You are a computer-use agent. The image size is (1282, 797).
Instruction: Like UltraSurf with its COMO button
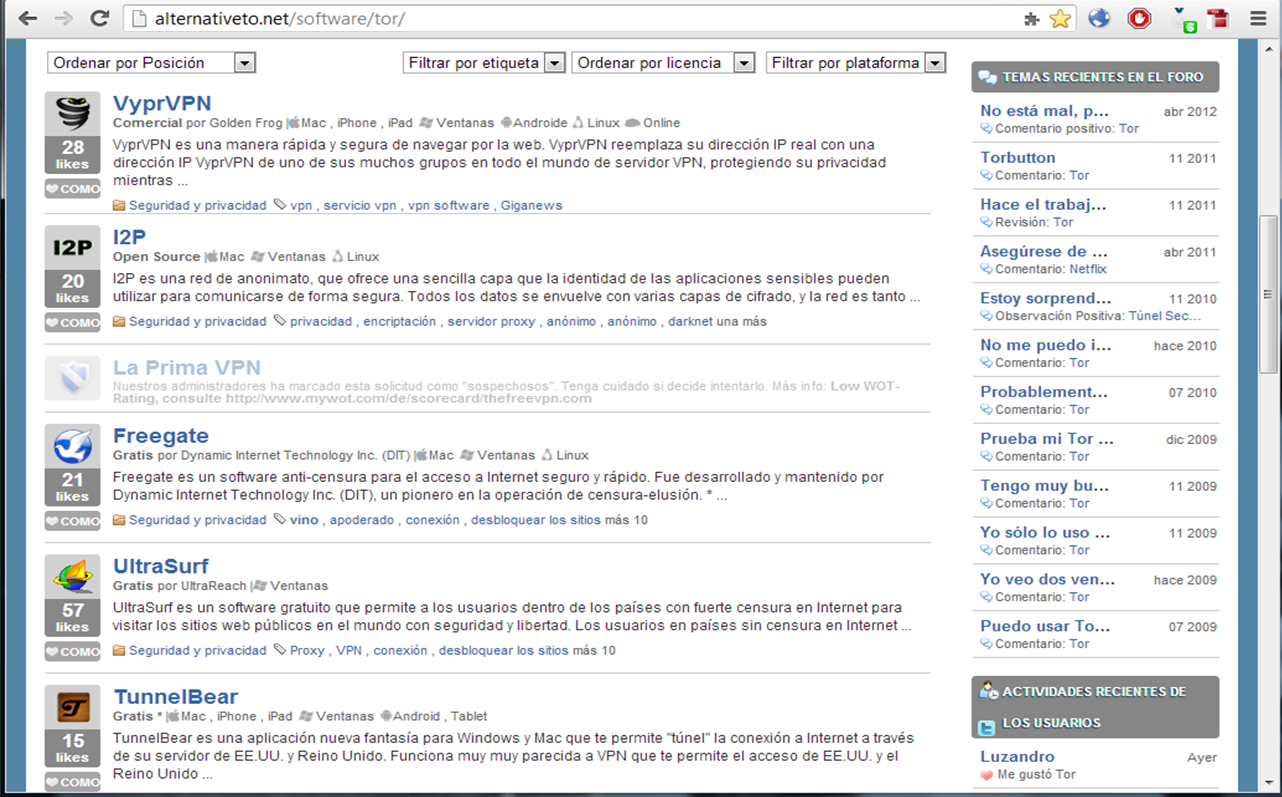(x=73, y=651)
